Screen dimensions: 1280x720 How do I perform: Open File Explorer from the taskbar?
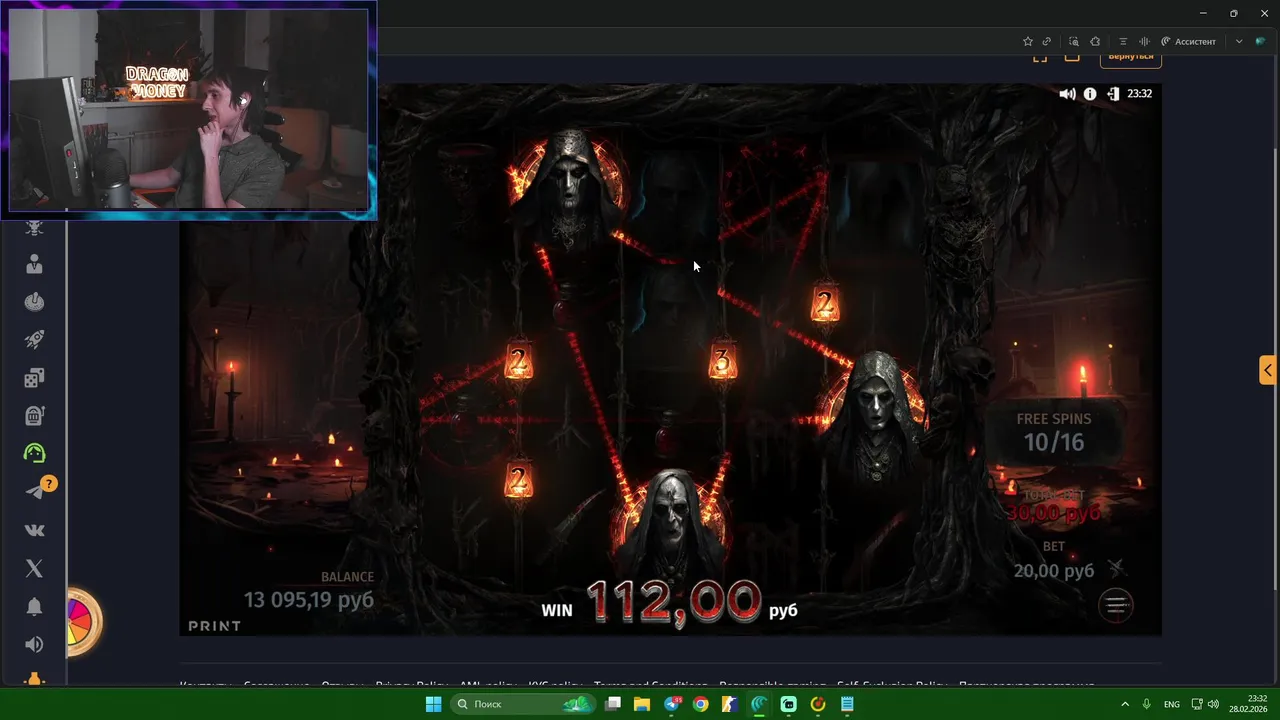[642, 704]
